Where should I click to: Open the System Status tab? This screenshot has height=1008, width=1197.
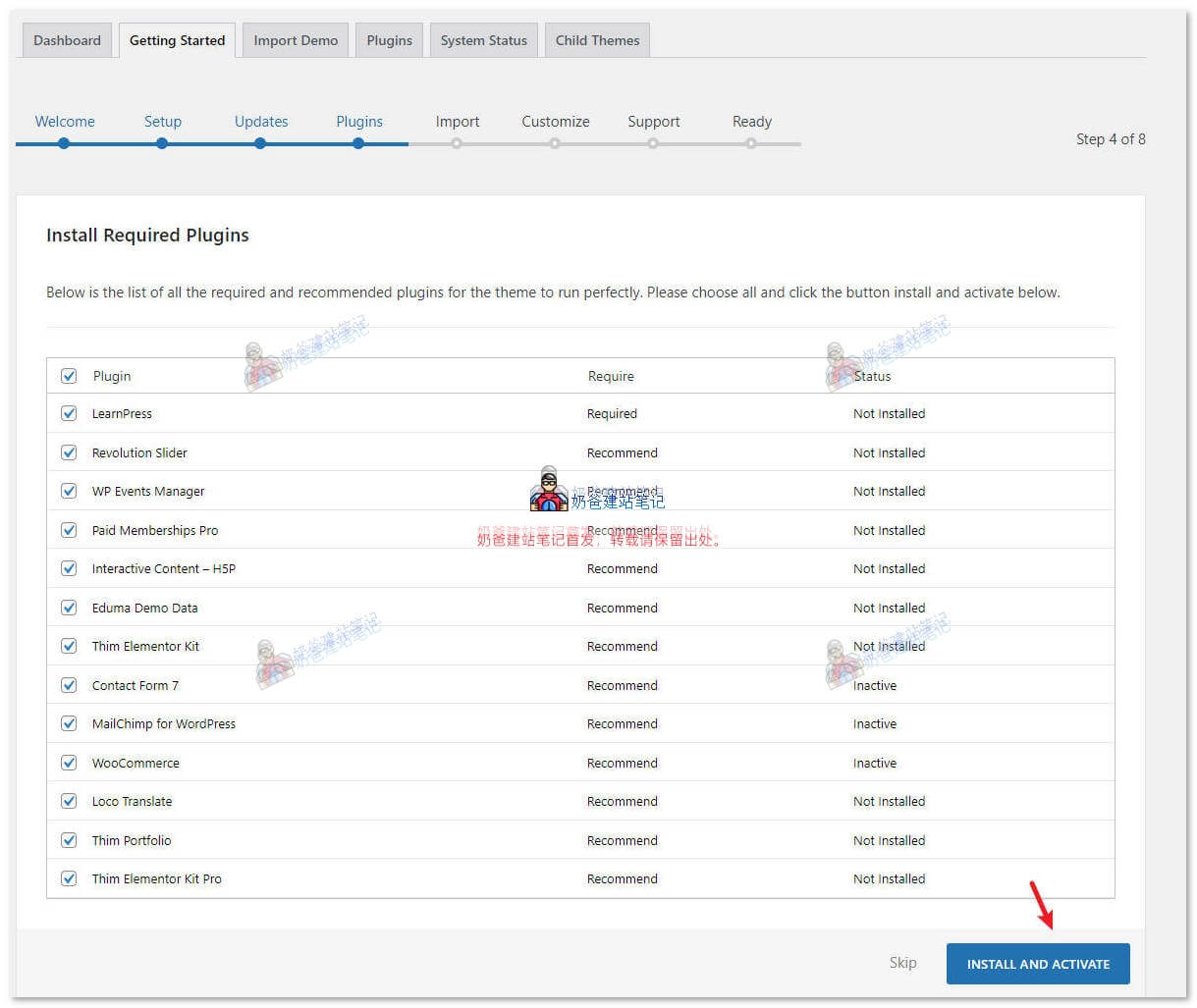[483, 40]
